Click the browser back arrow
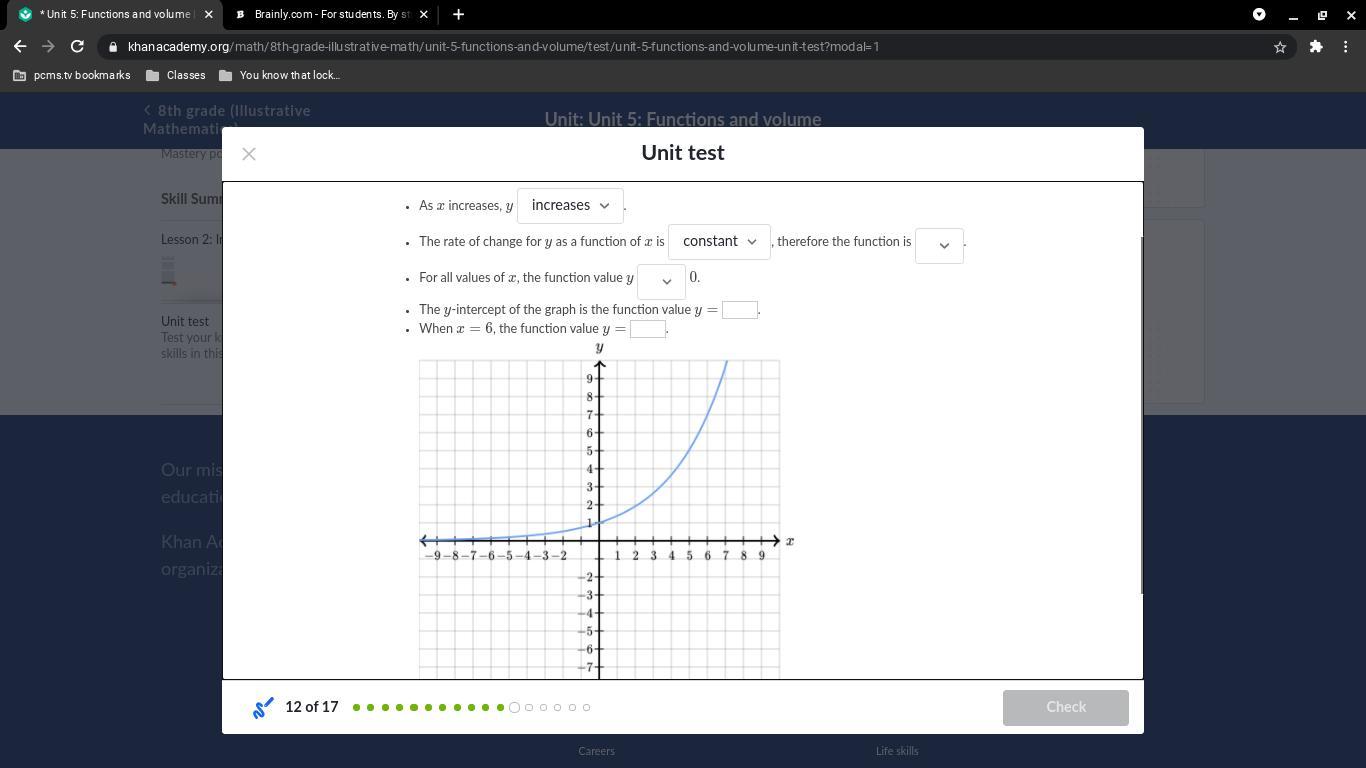The image size is (1366, 768). [21, 46]
